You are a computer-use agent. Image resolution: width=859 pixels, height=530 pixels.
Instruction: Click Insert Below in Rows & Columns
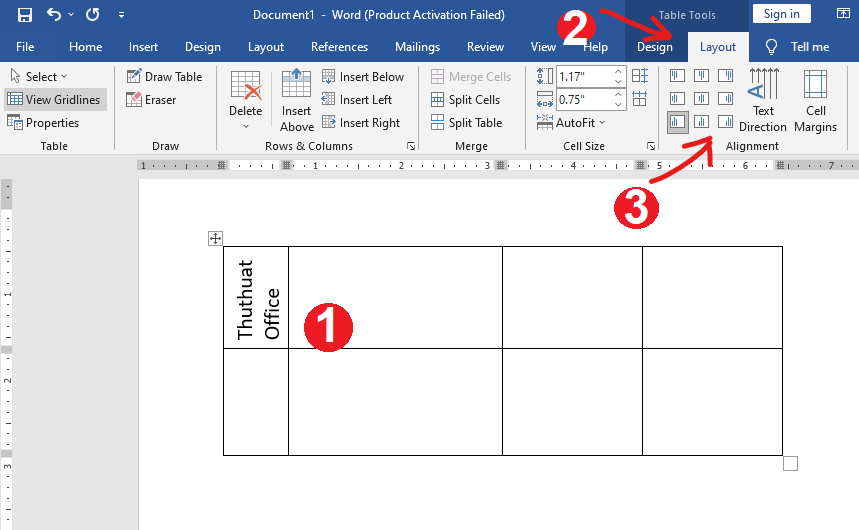[x=362, y=77]
